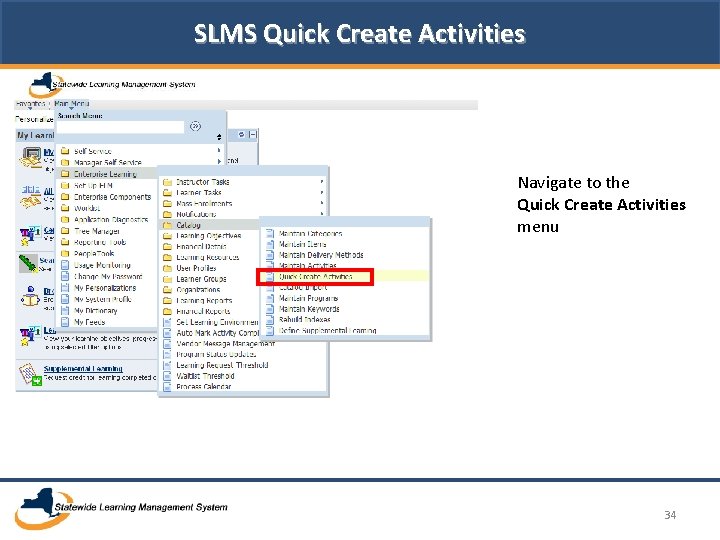Expand Manager Self Service submenu arrow

pos(219,161)
